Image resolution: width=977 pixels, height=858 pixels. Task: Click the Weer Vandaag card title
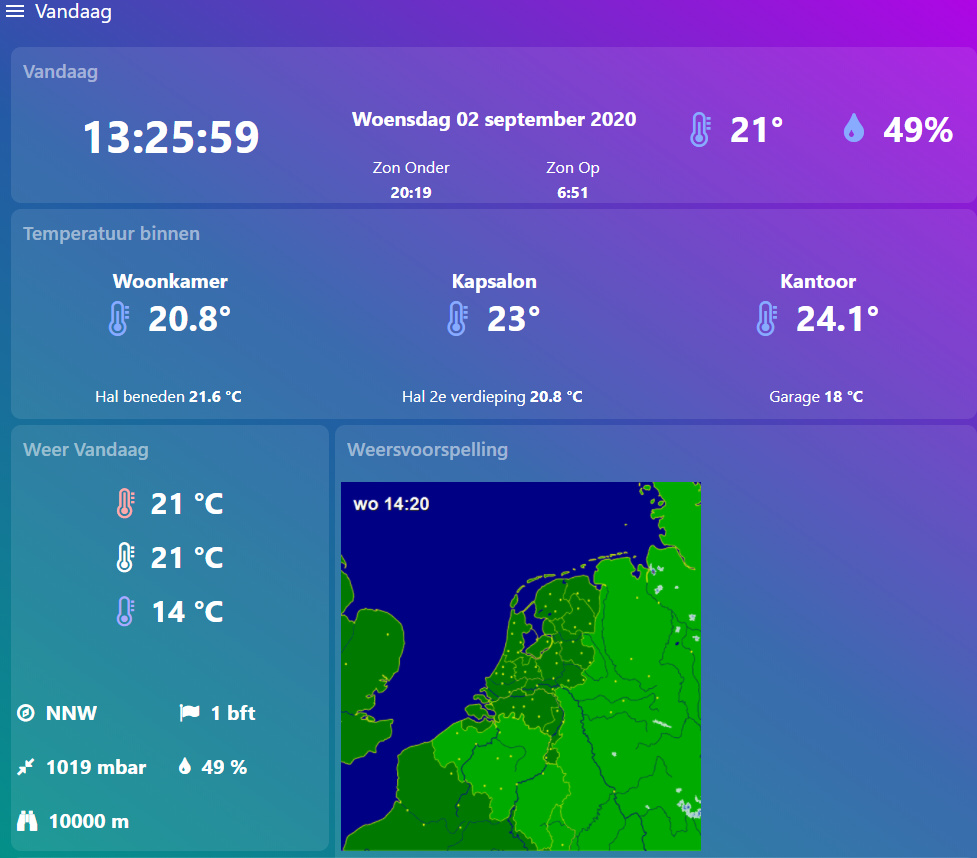[86, 449]
